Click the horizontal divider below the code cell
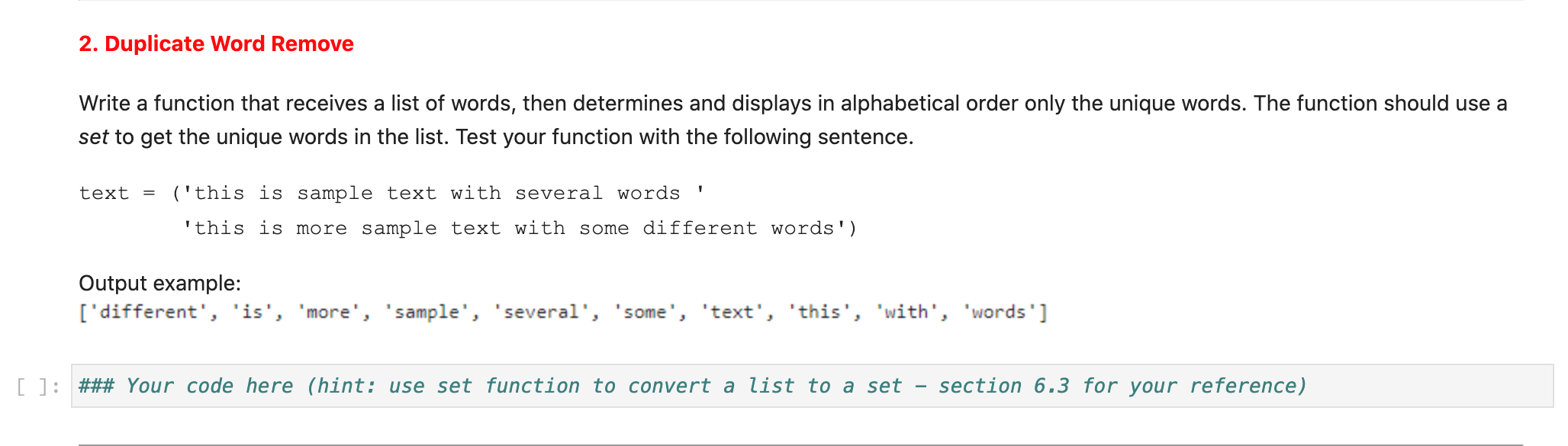1568x446 pixels. tap(800, 444)
